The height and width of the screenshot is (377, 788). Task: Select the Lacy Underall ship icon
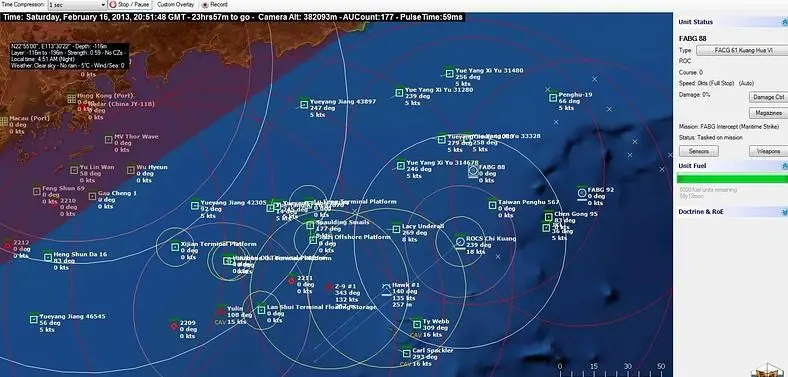(397, 229)
